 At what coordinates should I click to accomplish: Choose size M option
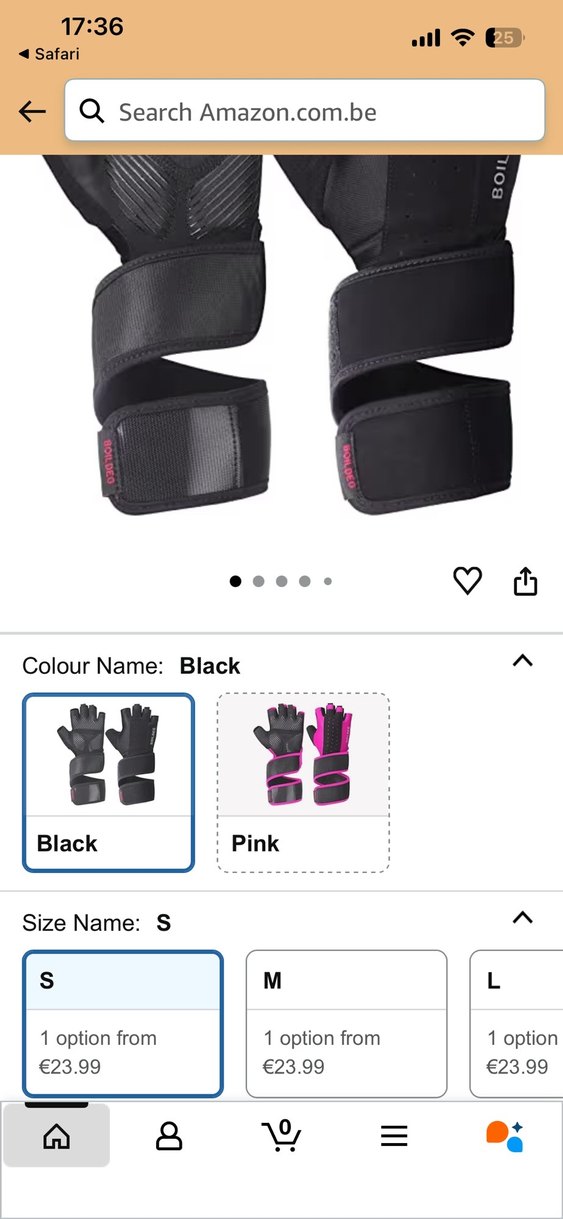point(346,1023)
